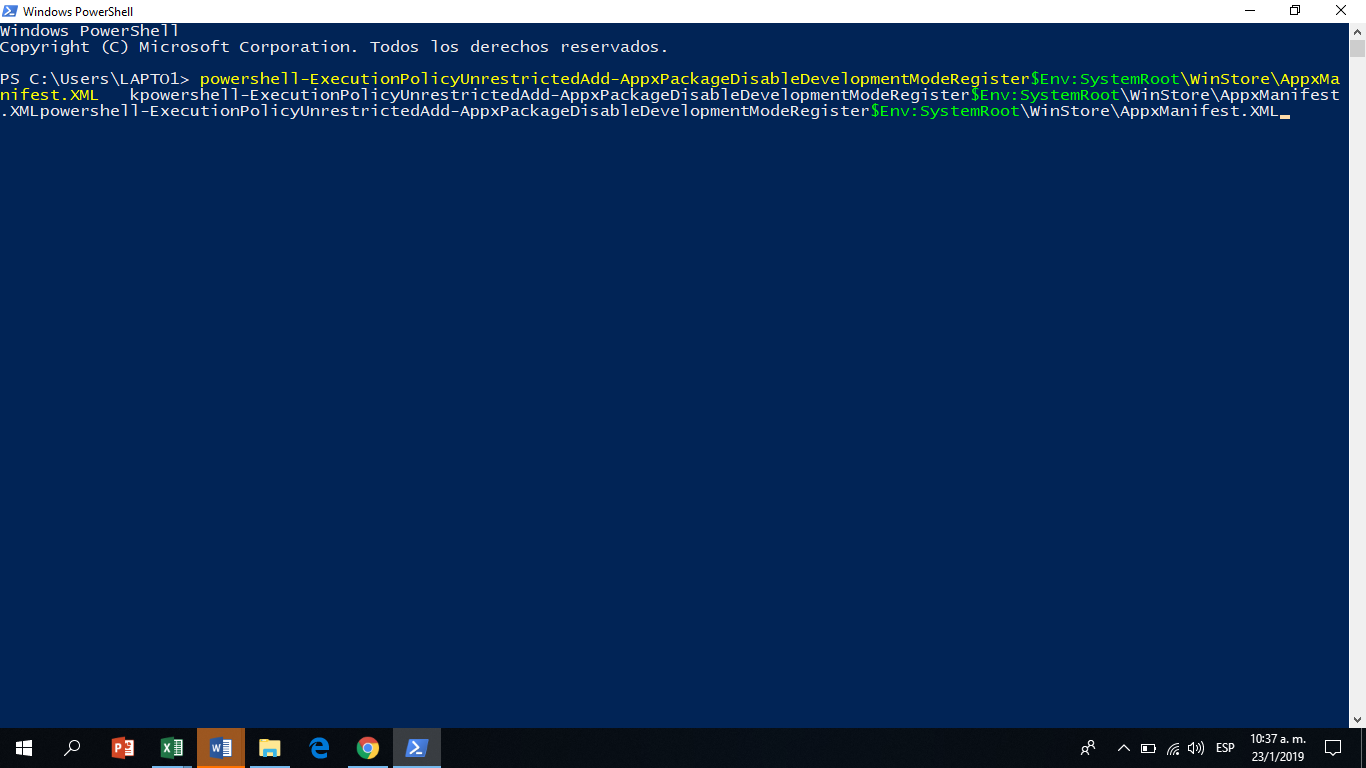The image size is (1366, 768).
Task: Check the battery status icon
Action: [x=1148, y=748]
